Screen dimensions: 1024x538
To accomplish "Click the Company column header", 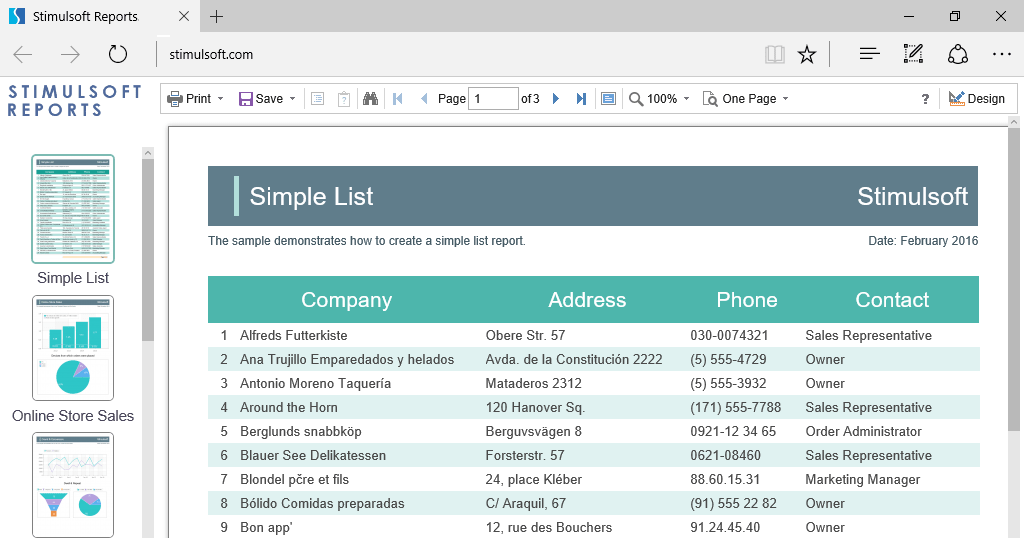I will tap(347, 300).
